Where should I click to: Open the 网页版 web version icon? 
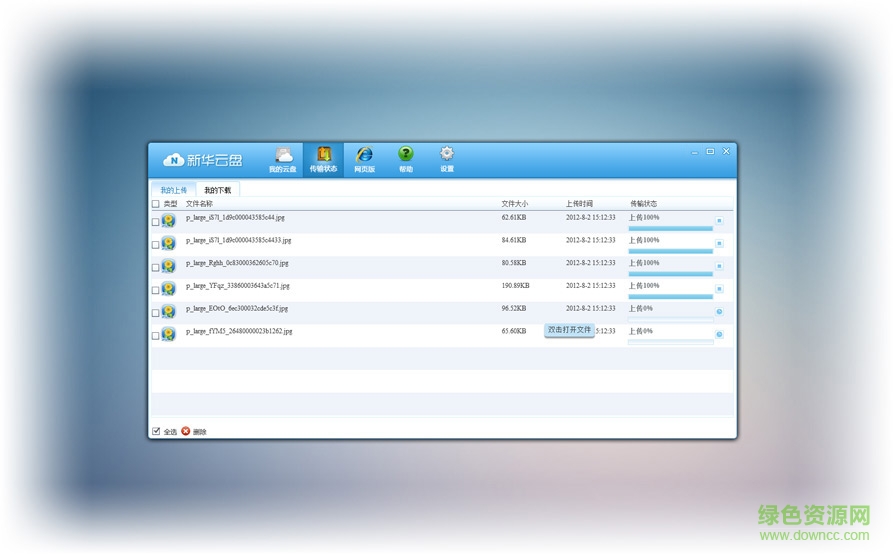(364, 159)
